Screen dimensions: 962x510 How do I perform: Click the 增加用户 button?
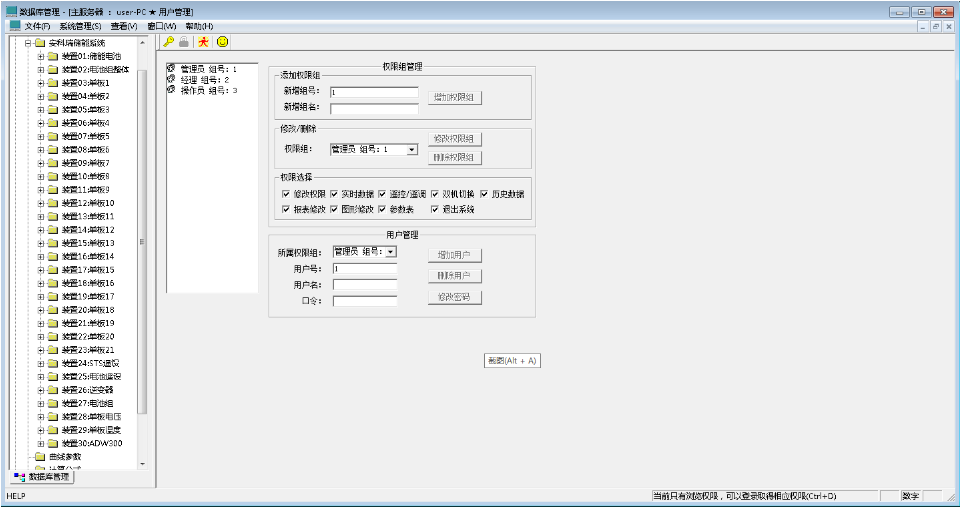pyautogui.click(x=455, y=255)
